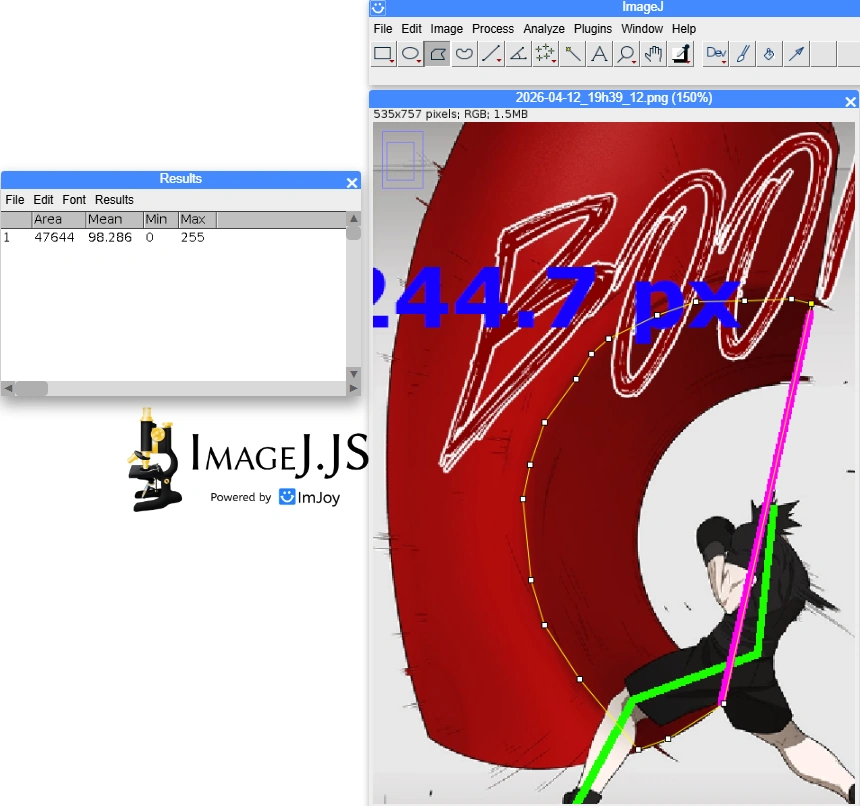Click Results horizontal scroll left arrow

(8, 388)
